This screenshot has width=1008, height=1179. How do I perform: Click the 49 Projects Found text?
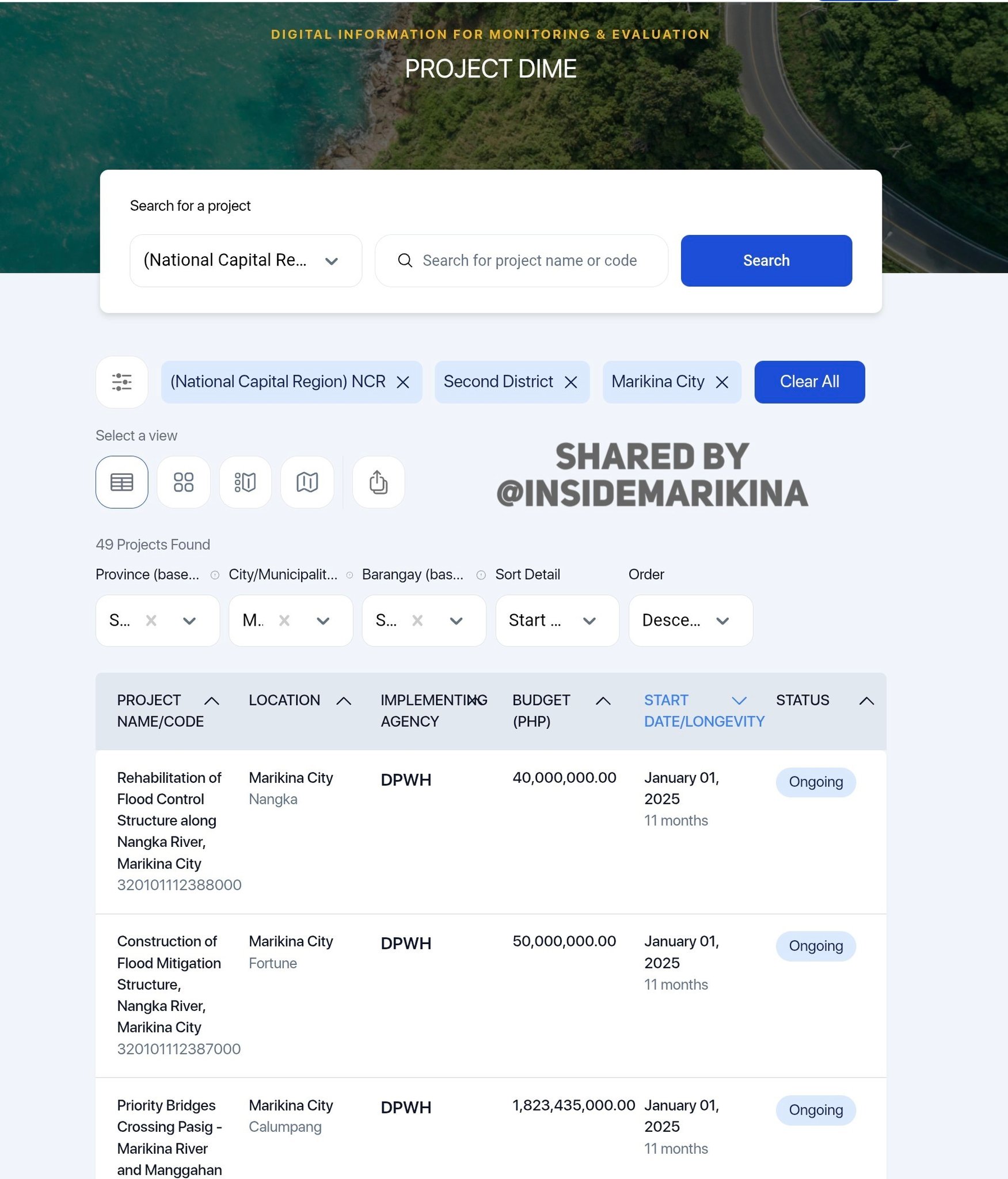pyautogui.click(x=153, y=545)
